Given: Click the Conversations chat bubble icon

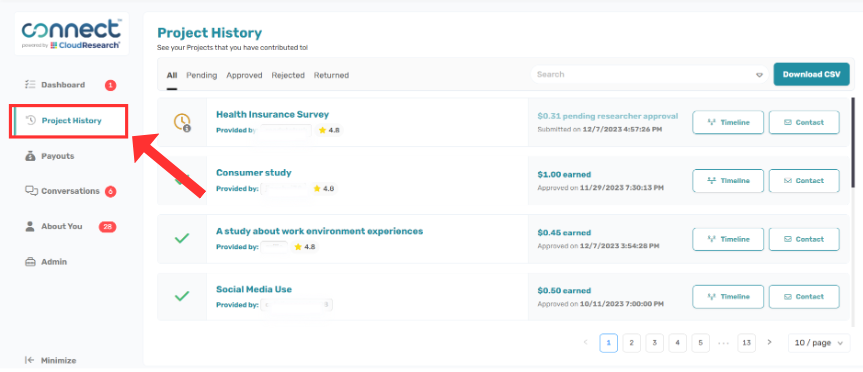Looking at the screenshot, I should (x=31, y=191).
